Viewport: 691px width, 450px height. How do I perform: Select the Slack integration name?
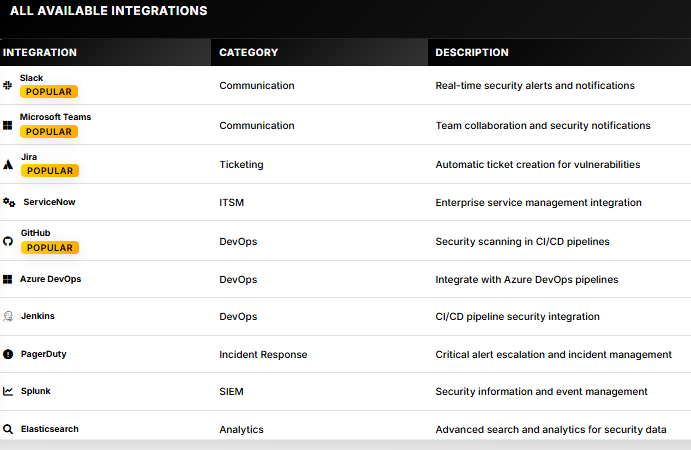click(31, 78)
